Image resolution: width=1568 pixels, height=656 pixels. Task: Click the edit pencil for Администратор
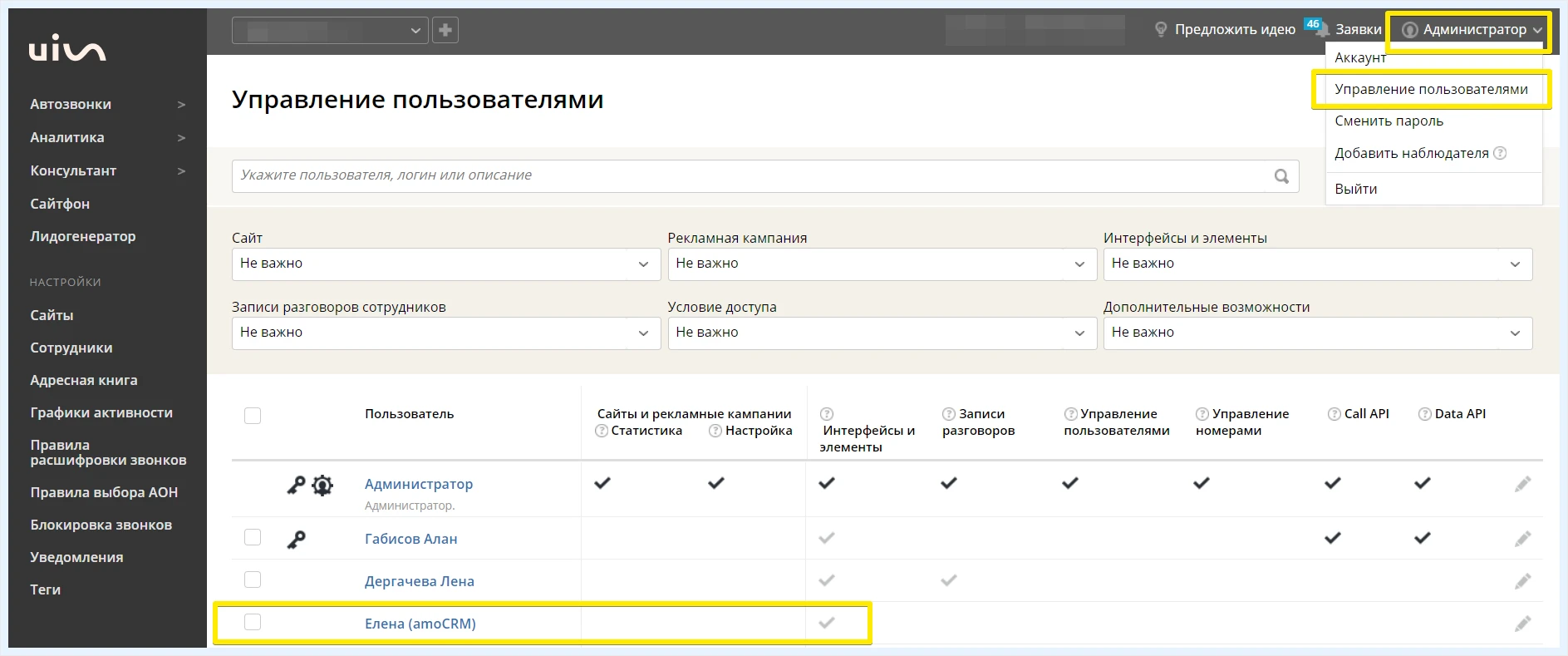coord(1522,484)
